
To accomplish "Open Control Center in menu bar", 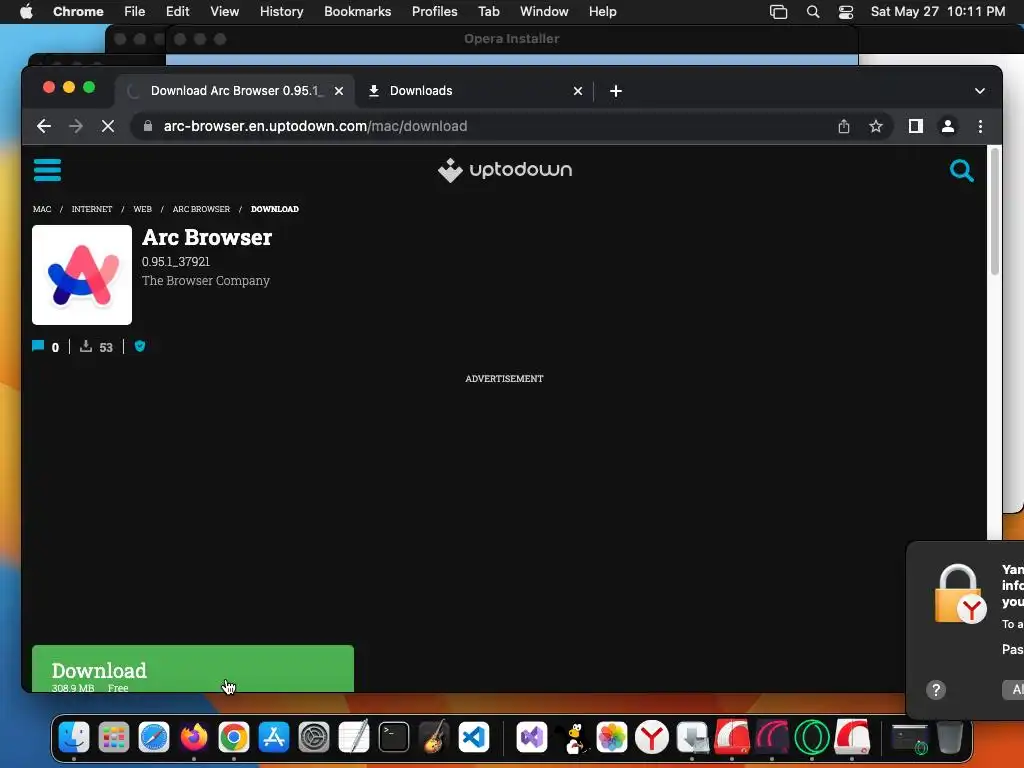I will [x=846, y=11].
